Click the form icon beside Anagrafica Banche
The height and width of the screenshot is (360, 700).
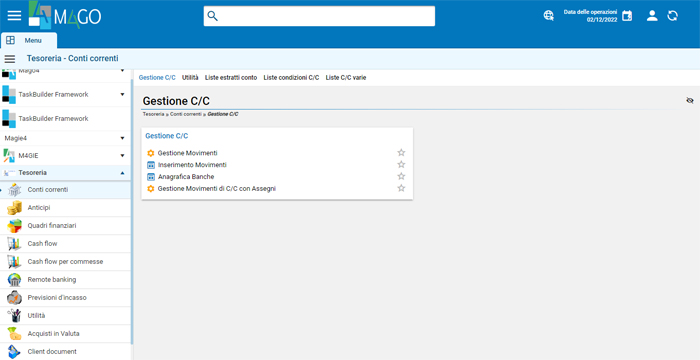point(150,177)
